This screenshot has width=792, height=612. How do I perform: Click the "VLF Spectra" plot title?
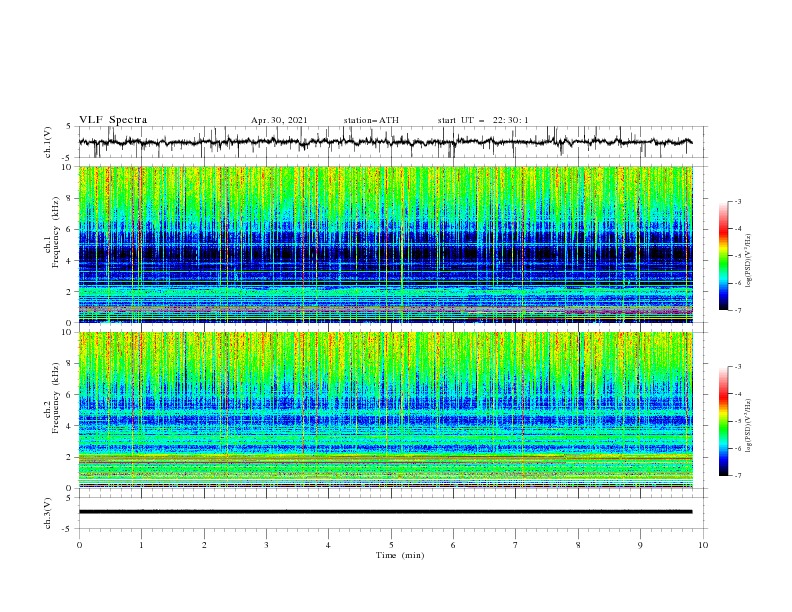tap(113, 120)
